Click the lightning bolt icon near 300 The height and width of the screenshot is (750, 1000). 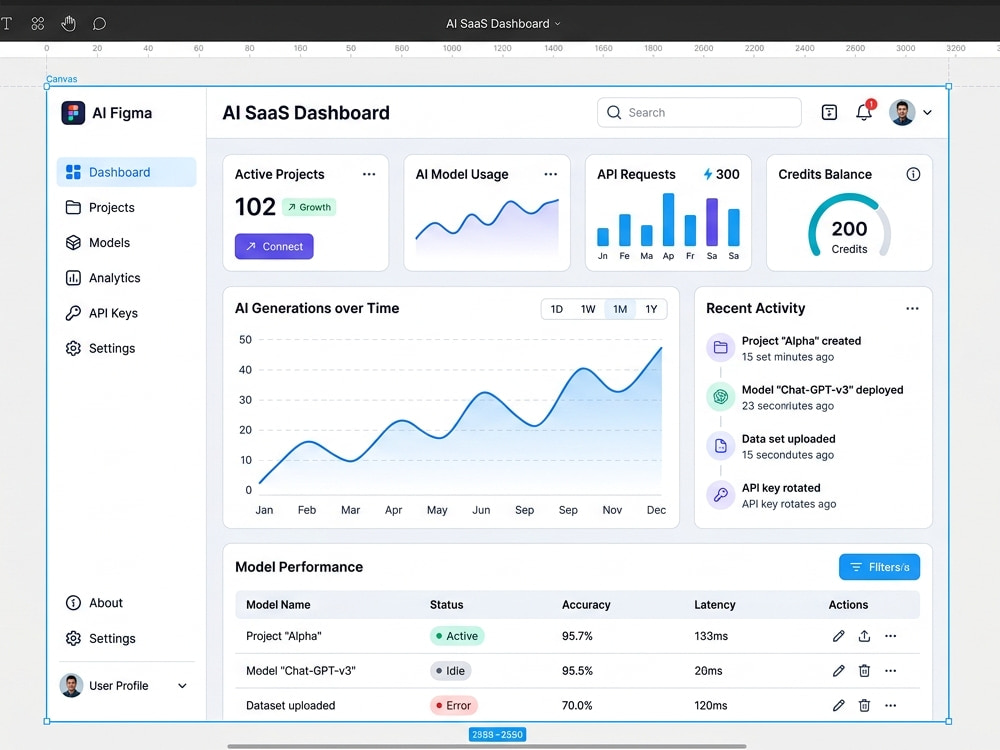[x=708, y=174]
